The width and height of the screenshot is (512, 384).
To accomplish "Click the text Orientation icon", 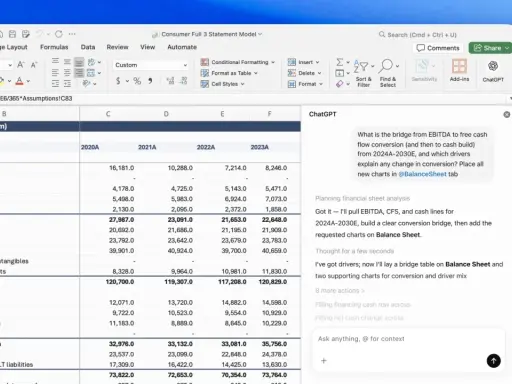I will pyautogui.click(x=91, y=62).
